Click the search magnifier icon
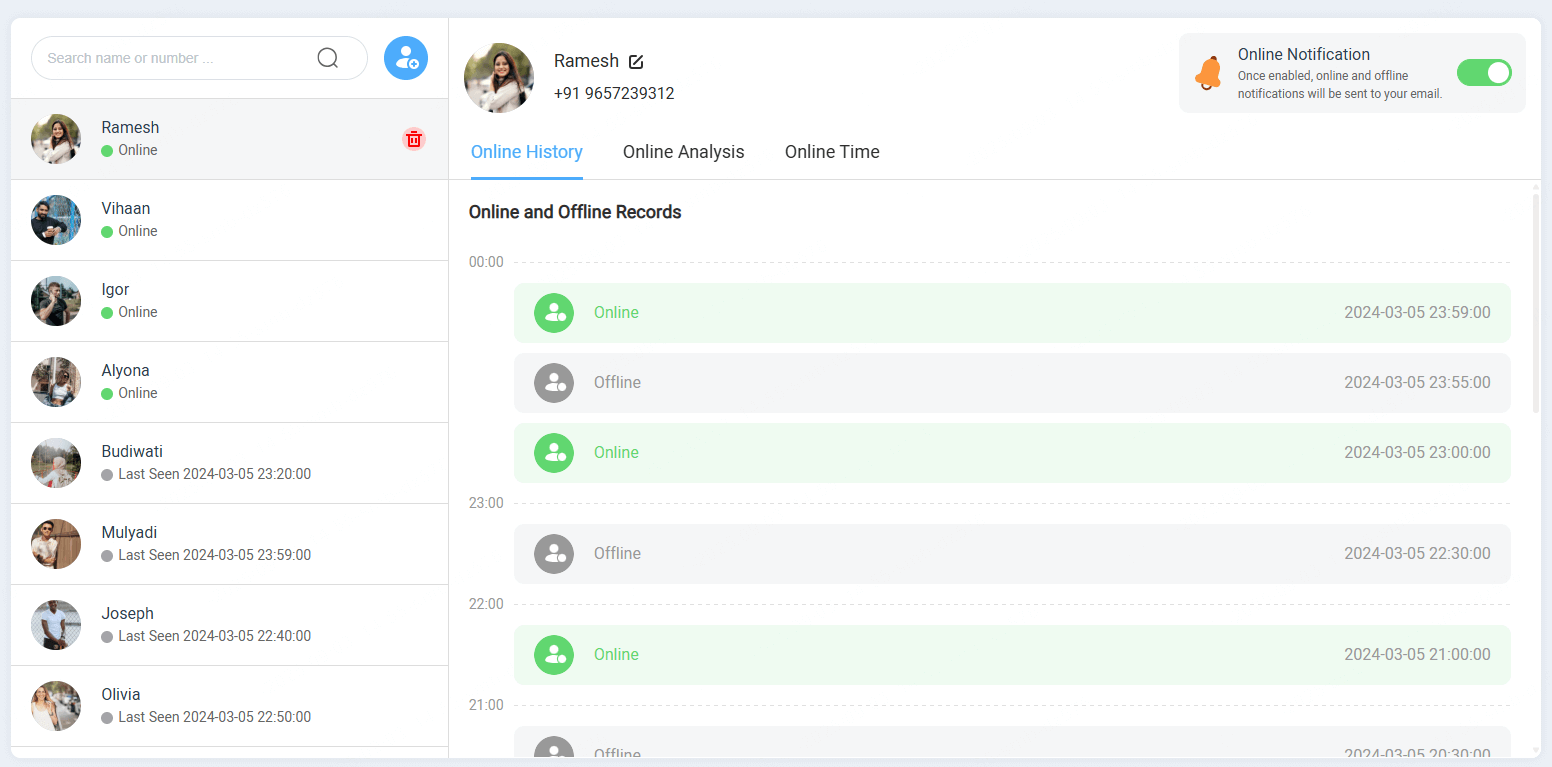 point(327,58)
